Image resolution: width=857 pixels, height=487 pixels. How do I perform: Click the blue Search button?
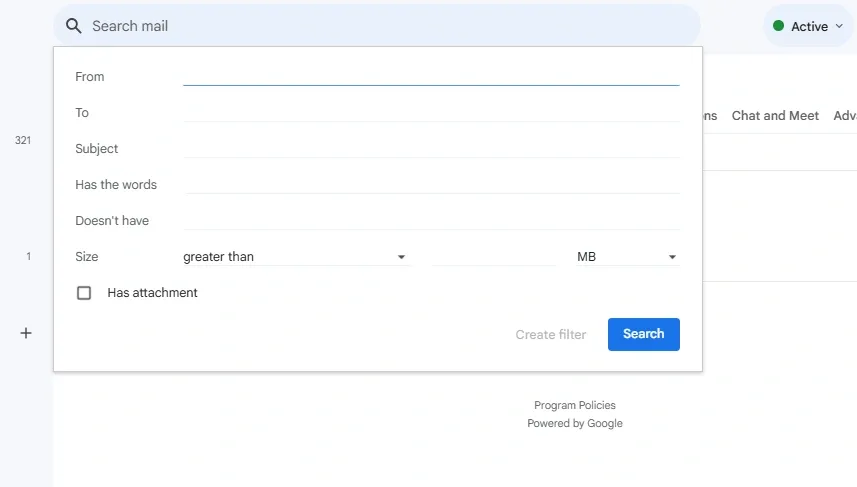pos(643,334)
